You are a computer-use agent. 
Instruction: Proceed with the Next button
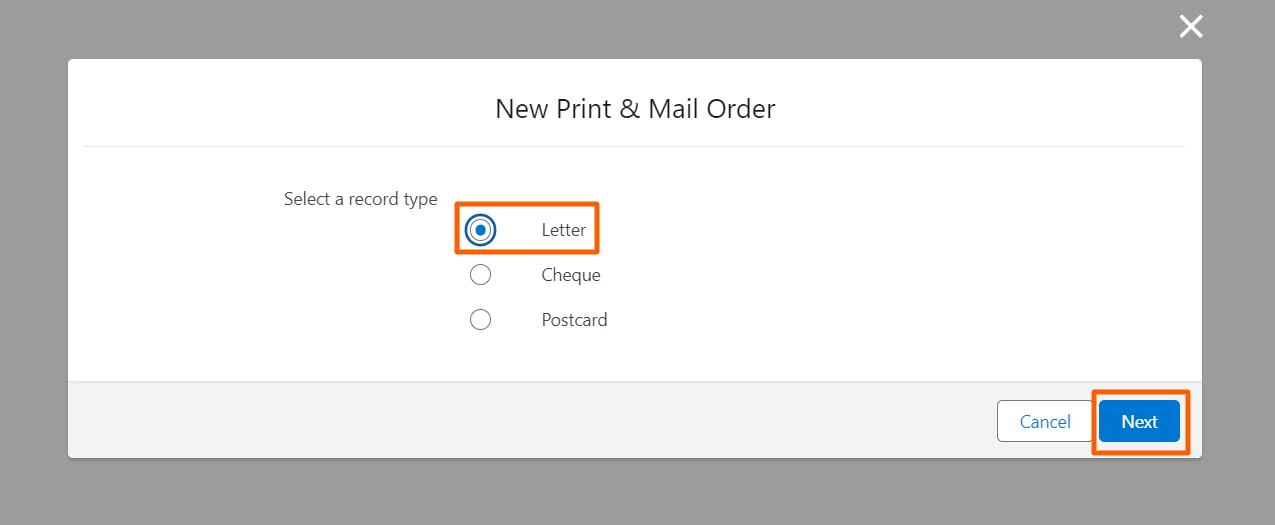(1139, 421)
